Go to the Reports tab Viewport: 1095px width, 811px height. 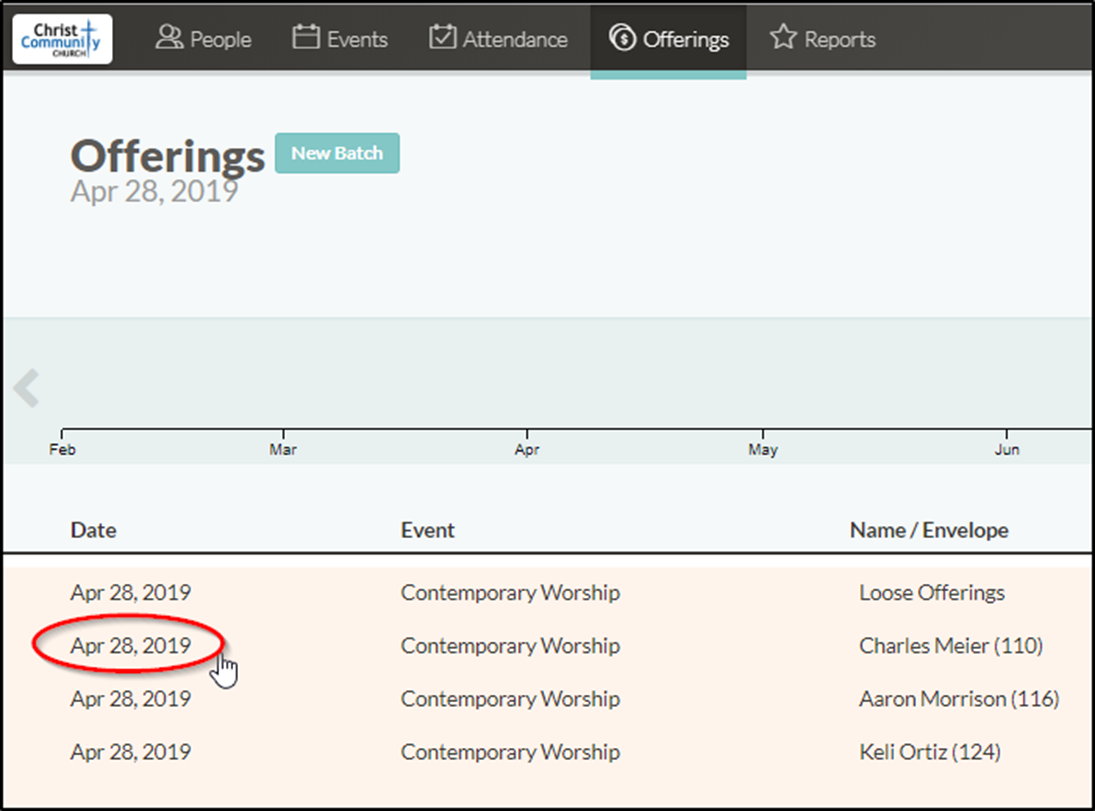[823, 39]
